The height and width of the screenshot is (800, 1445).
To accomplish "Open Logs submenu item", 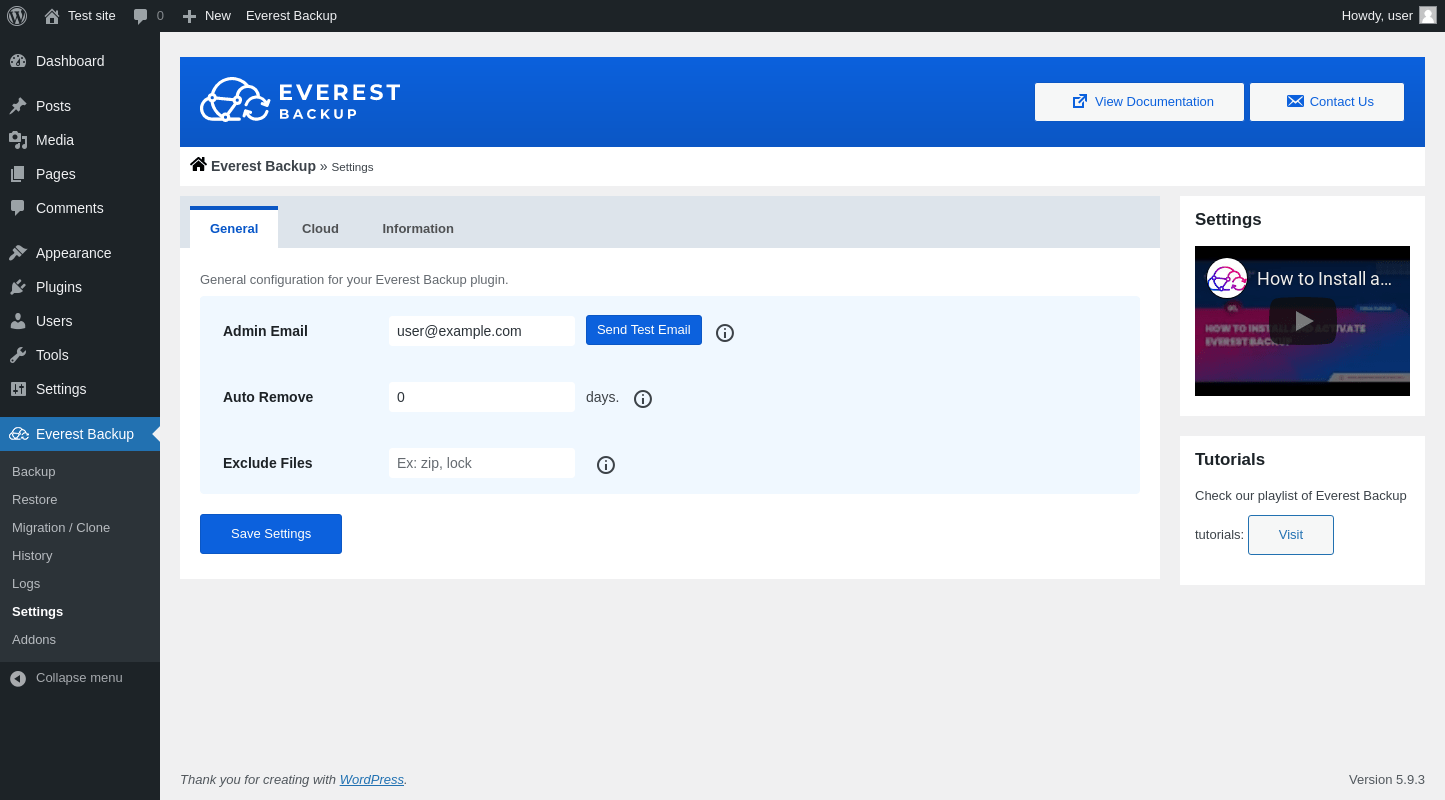I will (x=26, y=583).
